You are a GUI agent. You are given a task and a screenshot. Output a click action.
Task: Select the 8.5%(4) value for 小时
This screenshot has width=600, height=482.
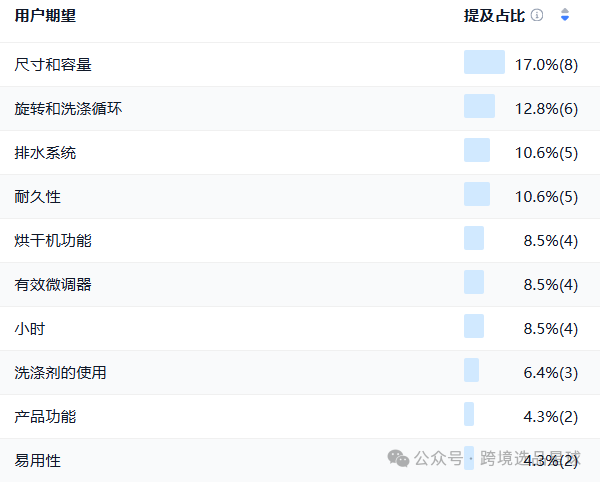[551, 329]
